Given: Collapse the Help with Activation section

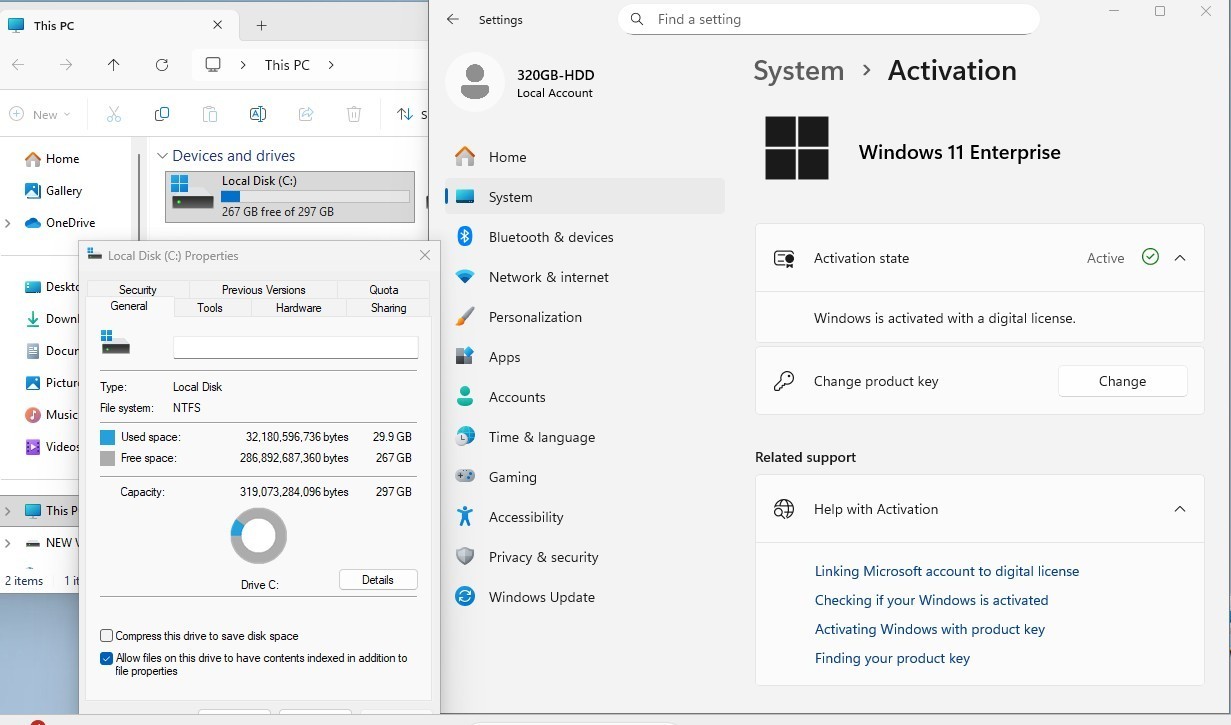Looking at the screenshot, I should pyautogui.click(x=1180, y=509).
